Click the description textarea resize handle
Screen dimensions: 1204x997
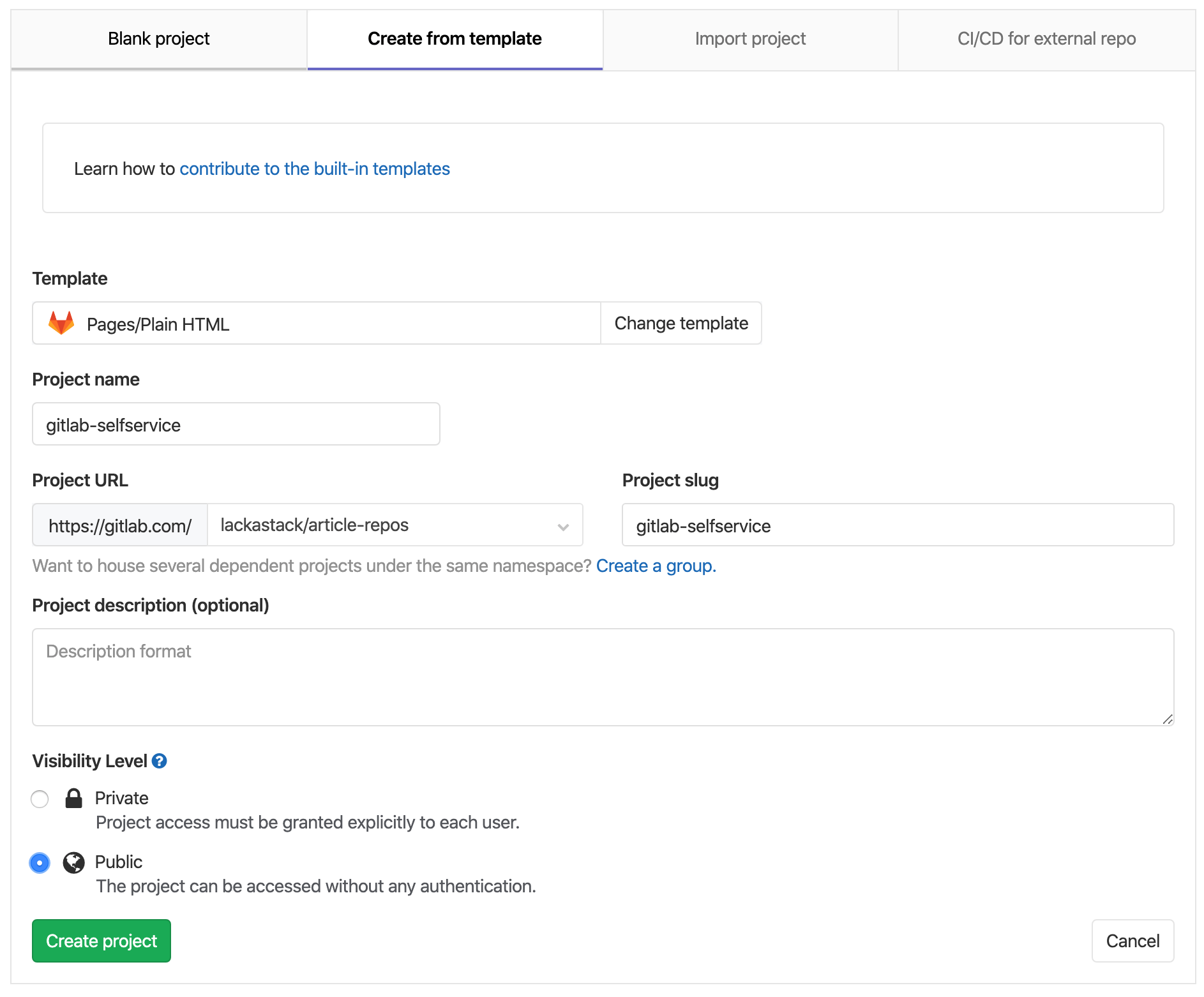pos(1168,719)
